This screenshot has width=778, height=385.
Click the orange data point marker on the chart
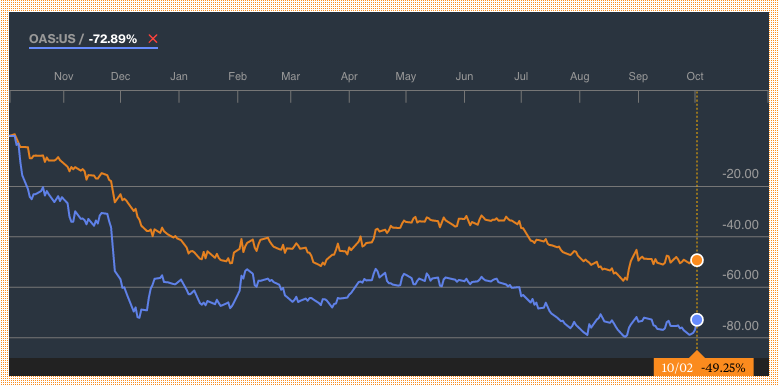[x=697, y=260]
